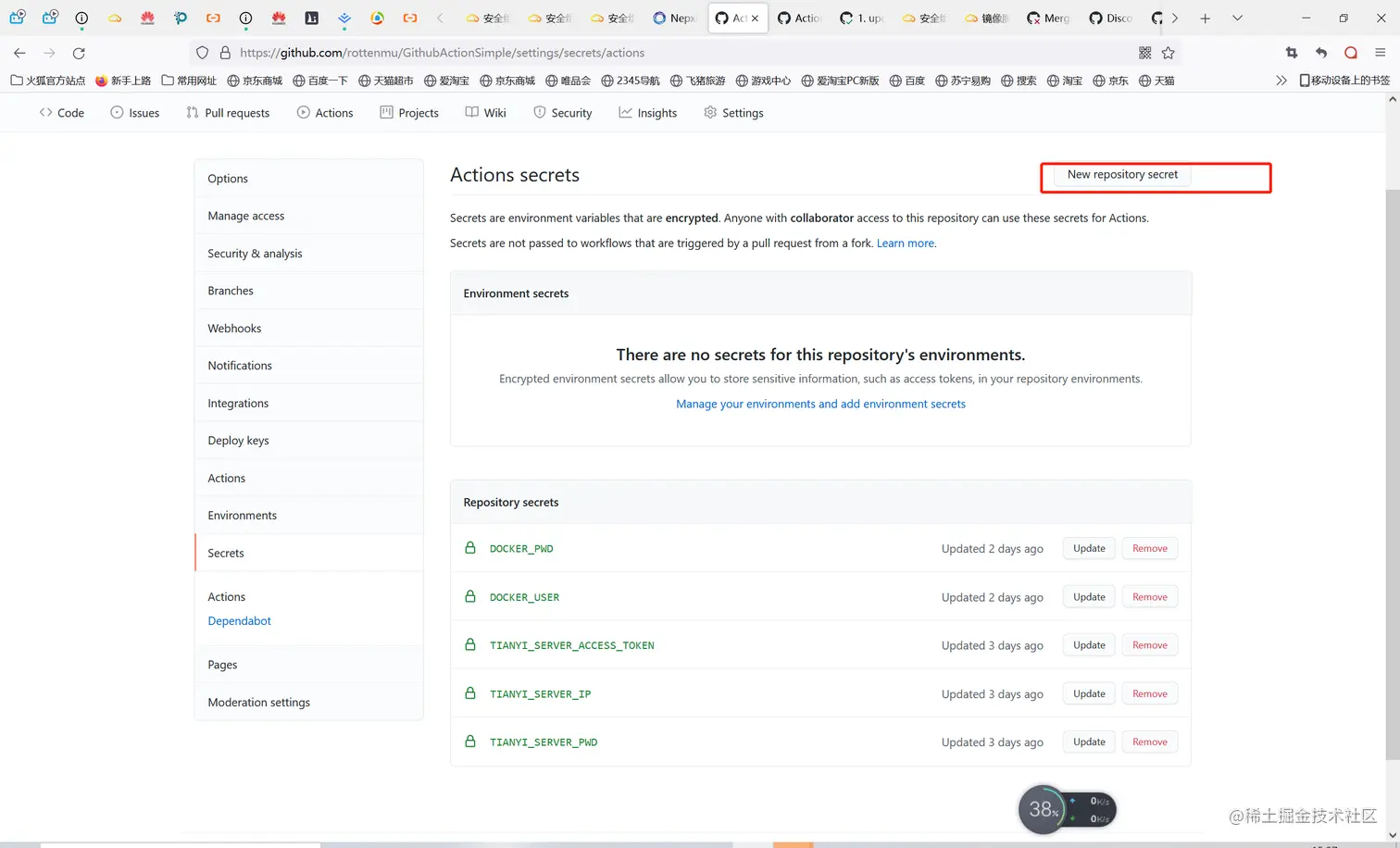
Task: Click the red circle extension icon
Action: coord(1351,53)
